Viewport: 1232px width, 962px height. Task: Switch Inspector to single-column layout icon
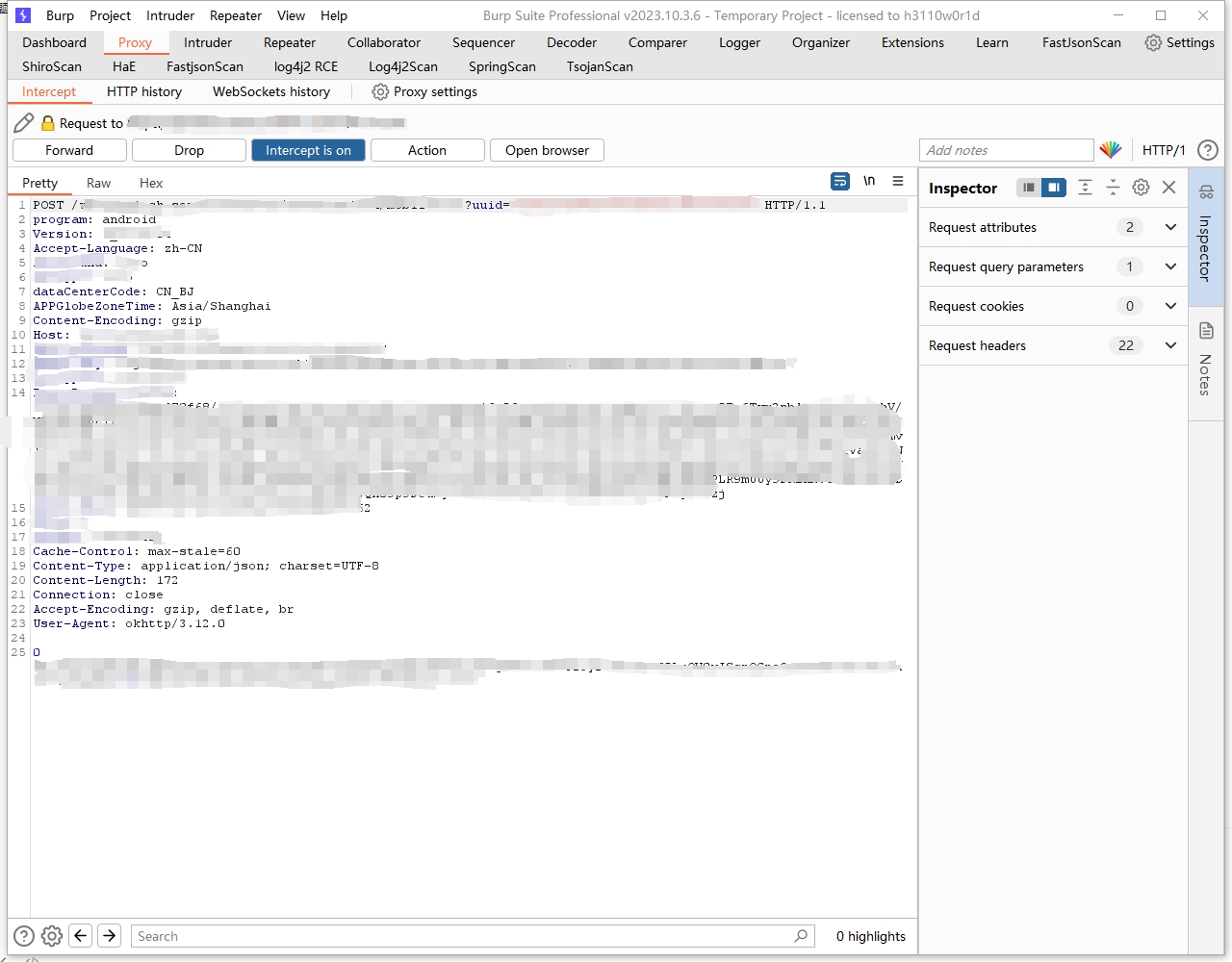1029,188
